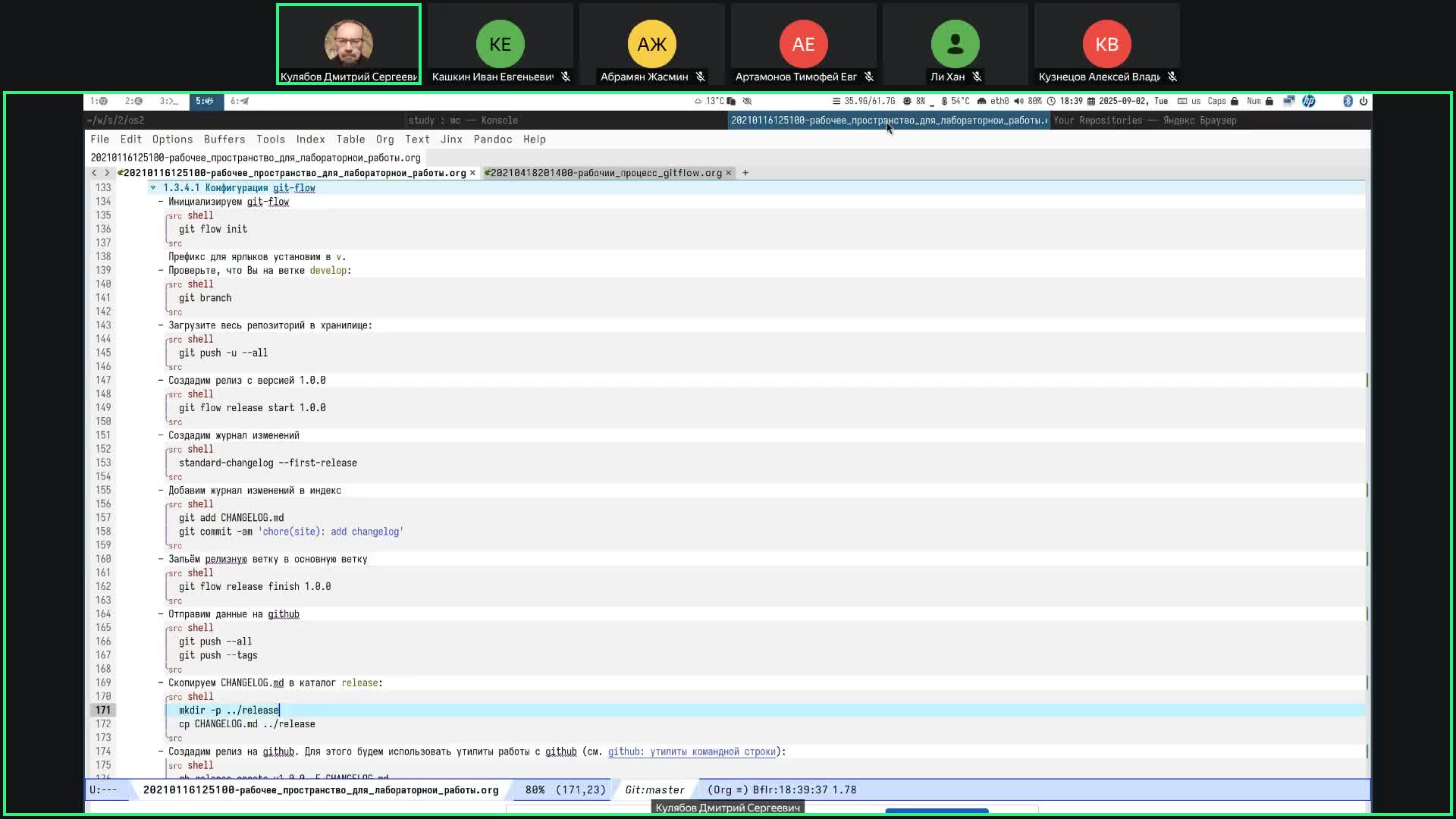Click the 80% position indicator in mode line
Viewport: 1456px width, 819px height.
point(535,790)
